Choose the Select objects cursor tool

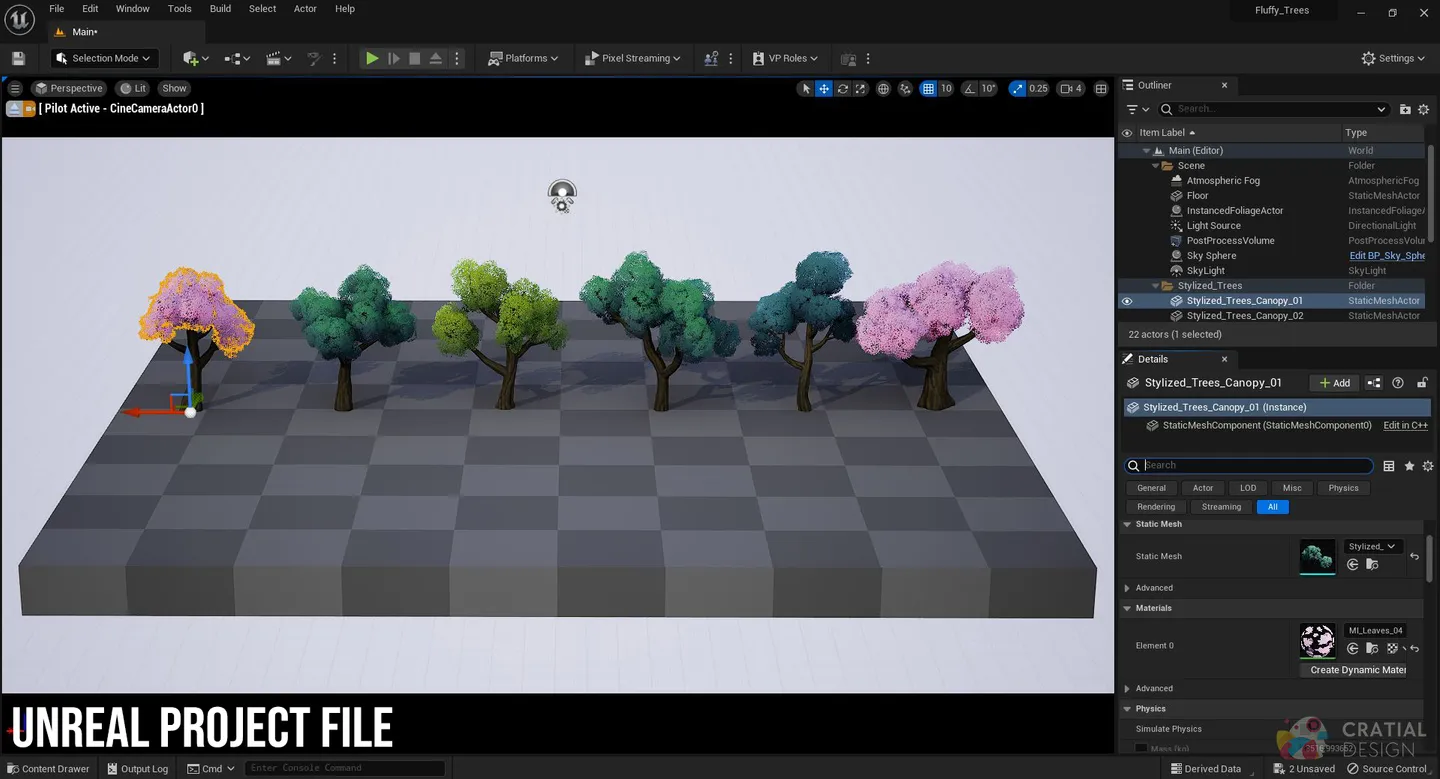tap(806, 88)
